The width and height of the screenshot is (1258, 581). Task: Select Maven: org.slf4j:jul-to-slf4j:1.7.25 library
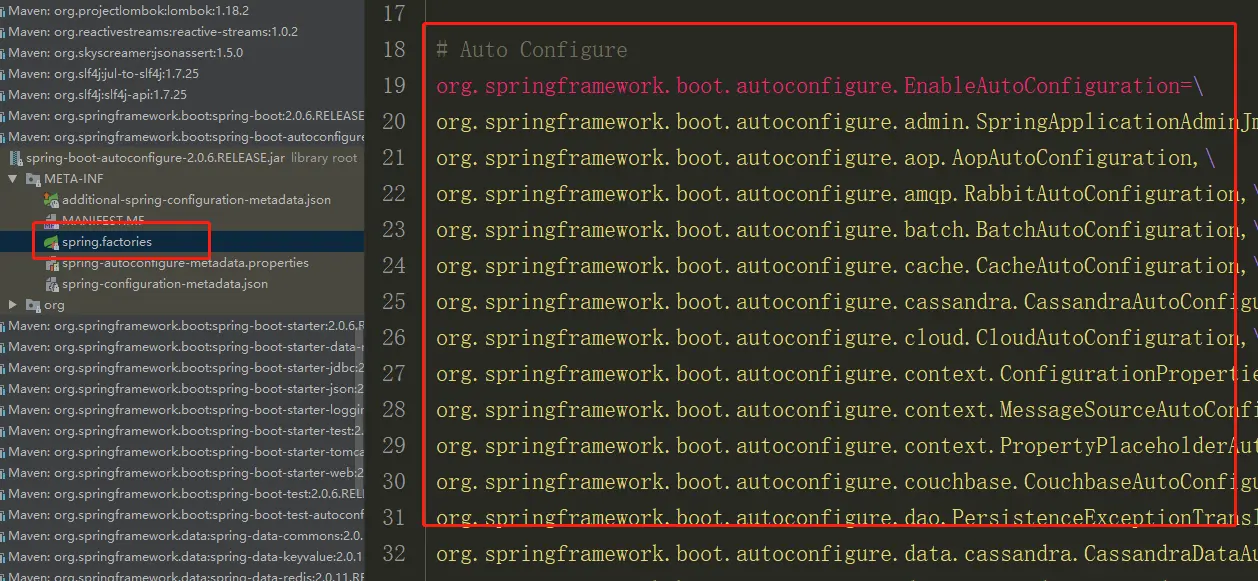(x=104, y=74)
